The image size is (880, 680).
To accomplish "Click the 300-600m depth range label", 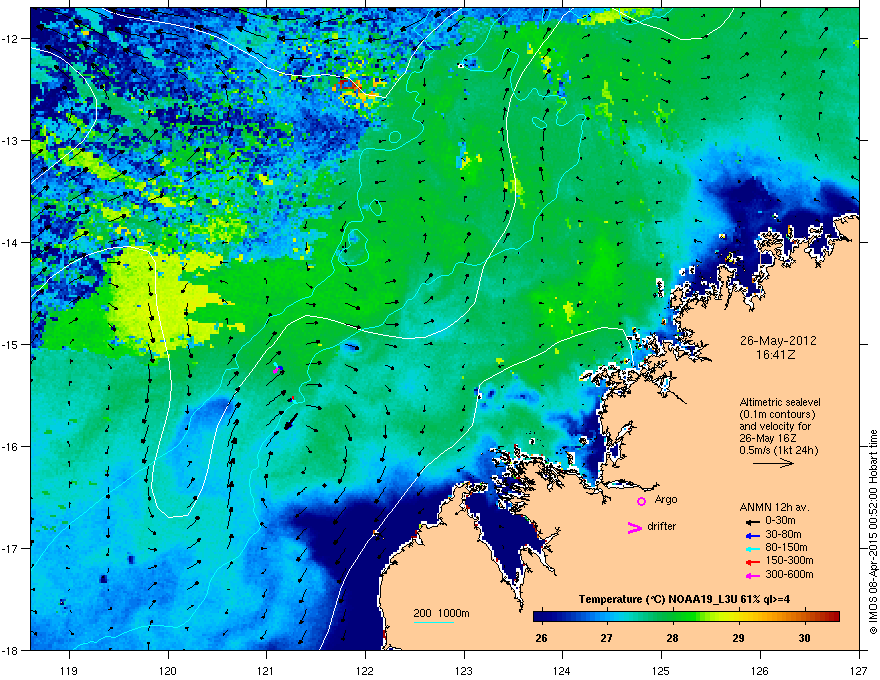I will 789,575.
